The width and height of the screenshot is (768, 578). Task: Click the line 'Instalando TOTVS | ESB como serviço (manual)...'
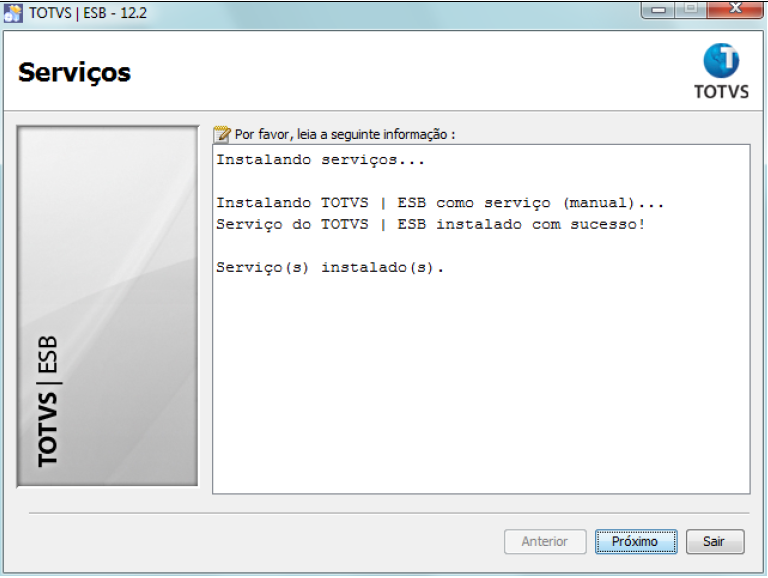point(440,203)
